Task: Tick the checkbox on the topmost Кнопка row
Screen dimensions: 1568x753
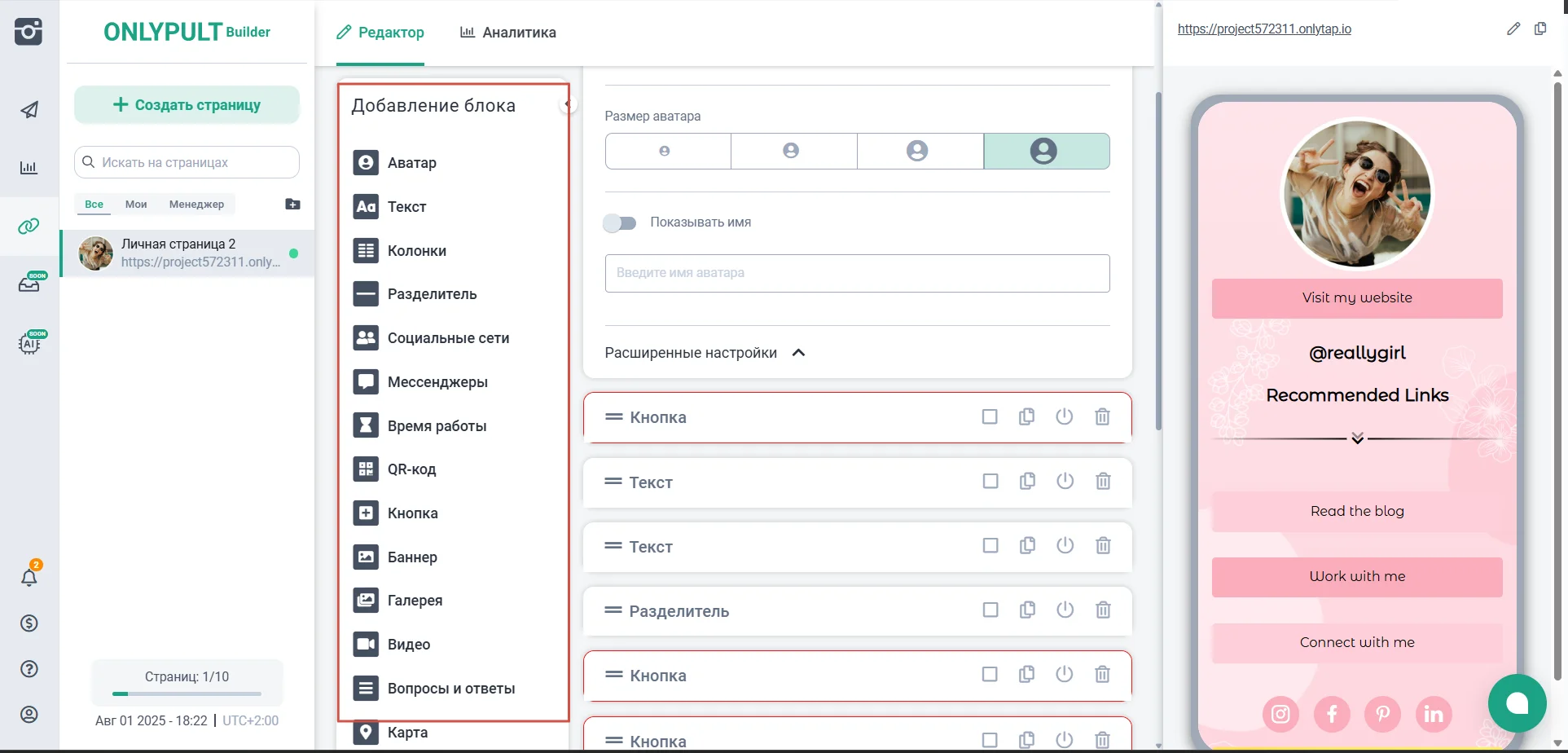Action: [990, 417]
